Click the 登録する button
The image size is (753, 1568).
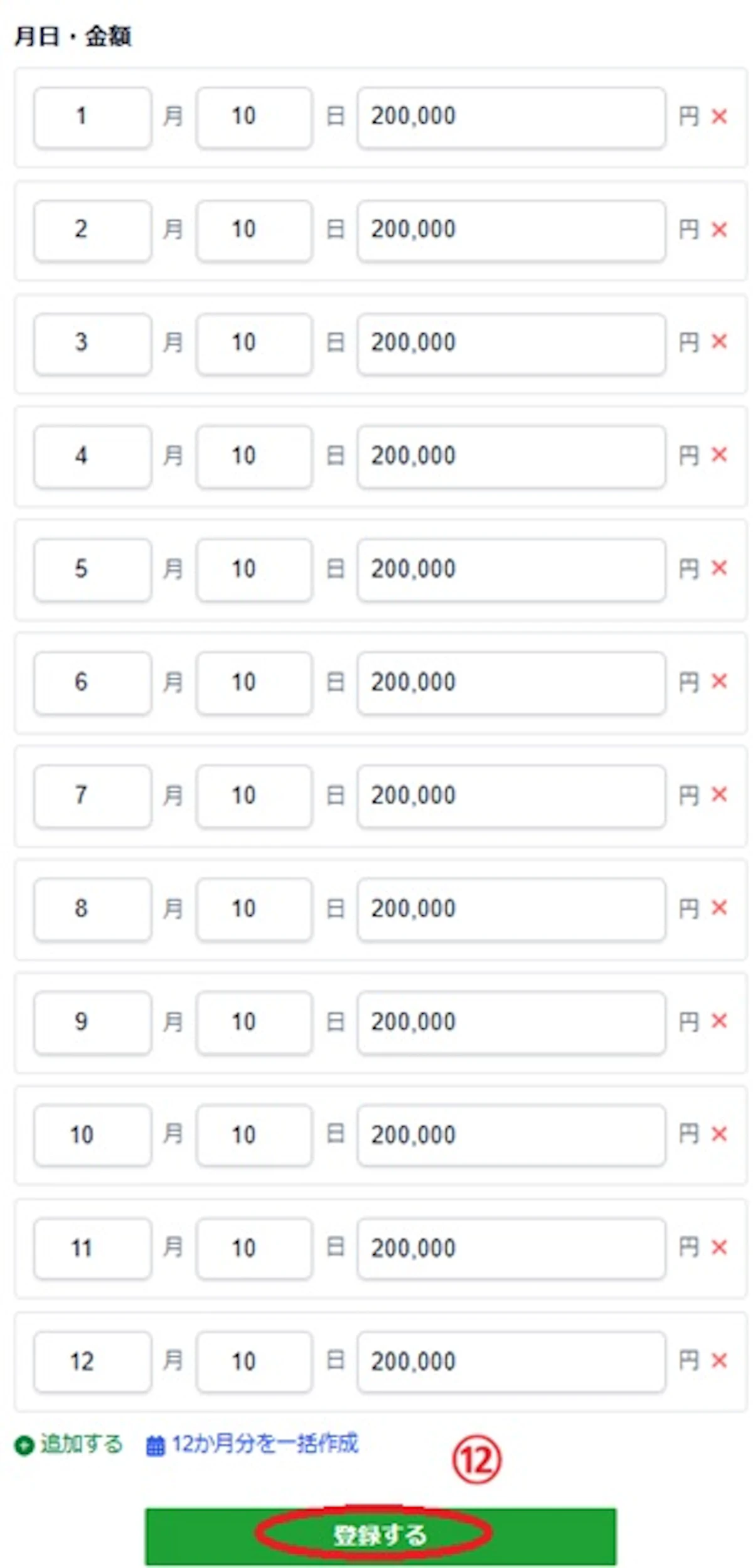click(x=380, y=1536)
